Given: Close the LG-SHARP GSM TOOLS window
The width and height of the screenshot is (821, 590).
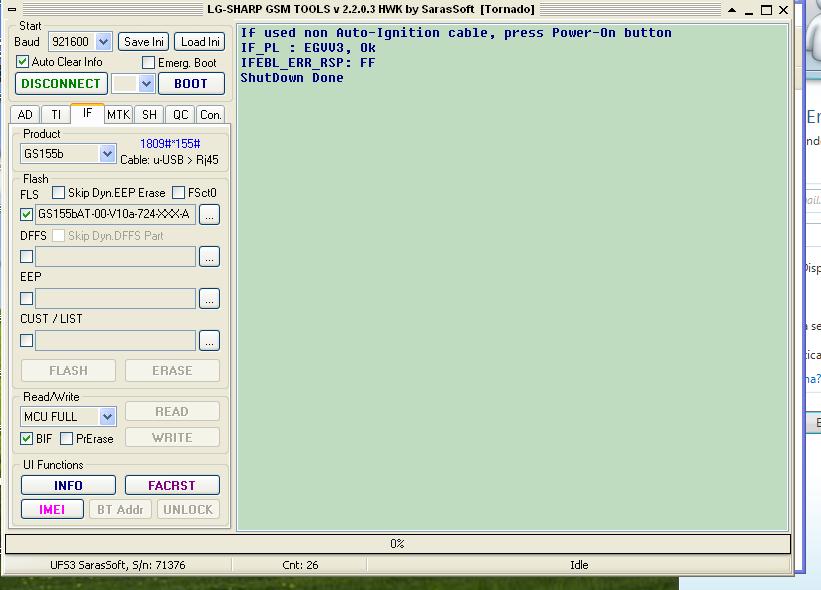Looking at the screenshot, I should point(783,10).
